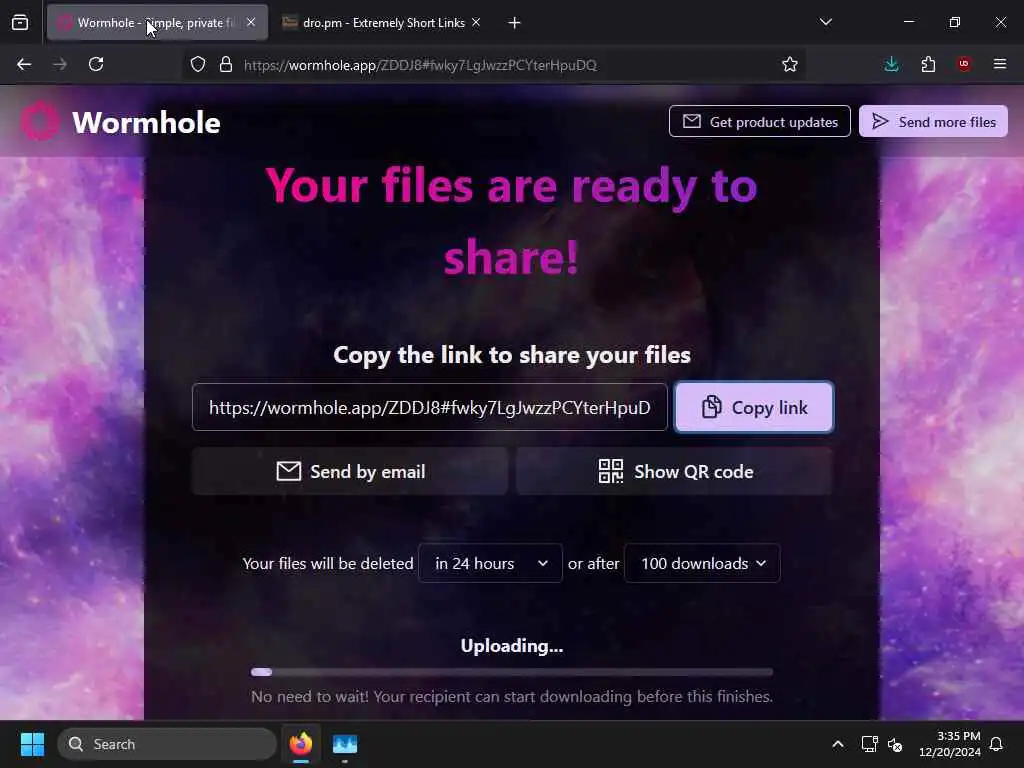Click the Show QR code button
The width and height of the screenshot is (1024, 768).
(675, 472)
